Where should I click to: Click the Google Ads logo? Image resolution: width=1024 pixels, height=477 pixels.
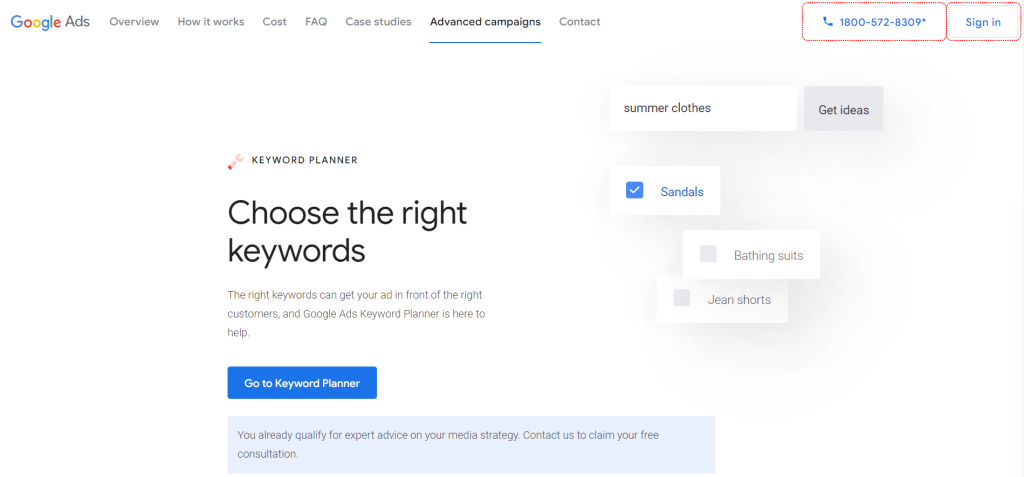click(50, 22)
